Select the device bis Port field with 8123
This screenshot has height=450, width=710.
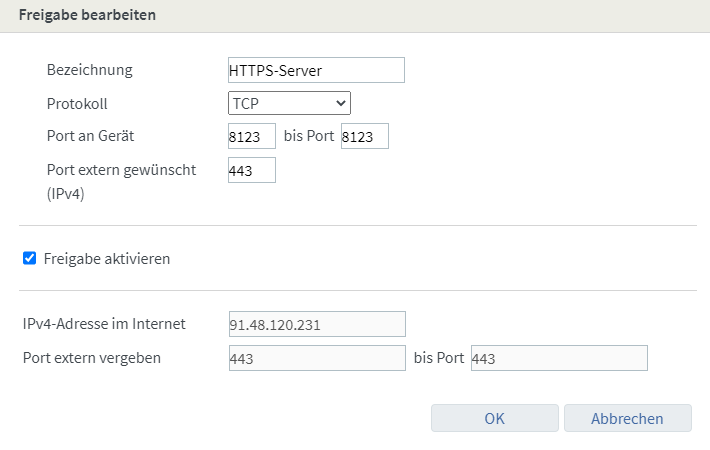click(x=364, y=137)
